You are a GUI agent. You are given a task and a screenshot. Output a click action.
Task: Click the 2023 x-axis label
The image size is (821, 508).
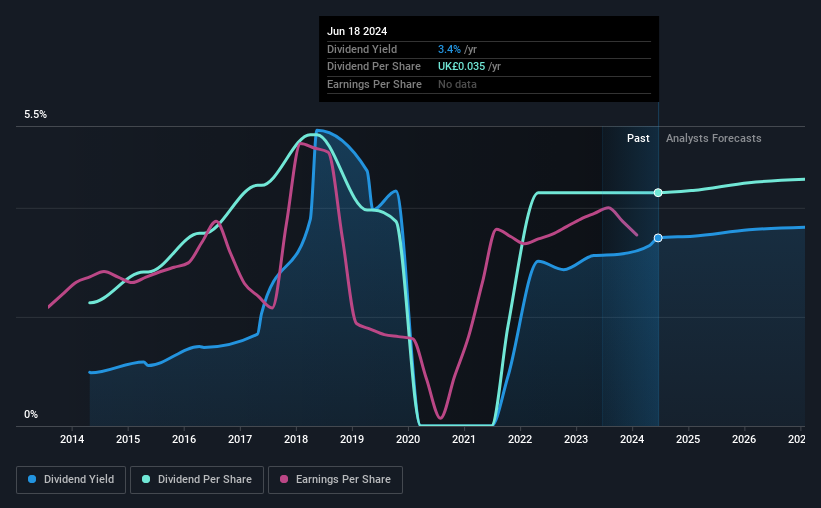click(576, 439)
